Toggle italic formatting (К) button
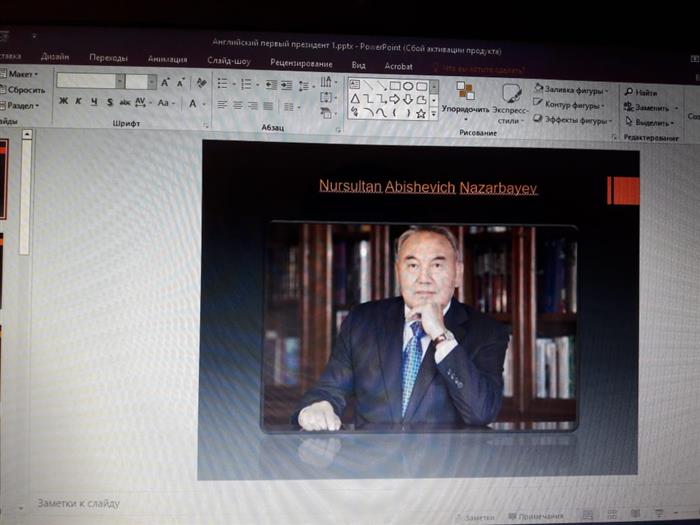This screenshot has width=700, height=525. pyautogui.click(x=79, y=101)
